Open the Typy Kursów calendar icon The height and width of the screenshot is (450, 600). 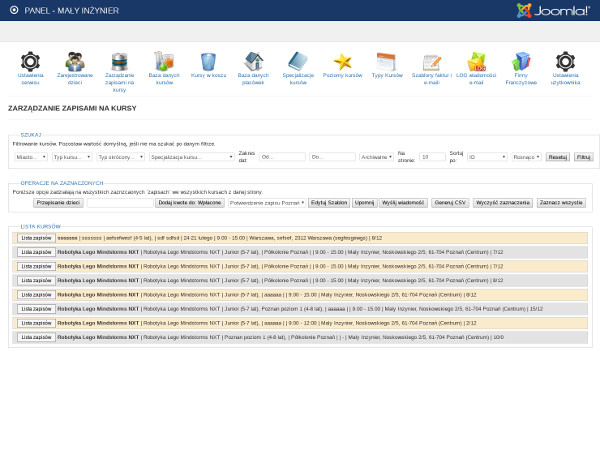386,62
